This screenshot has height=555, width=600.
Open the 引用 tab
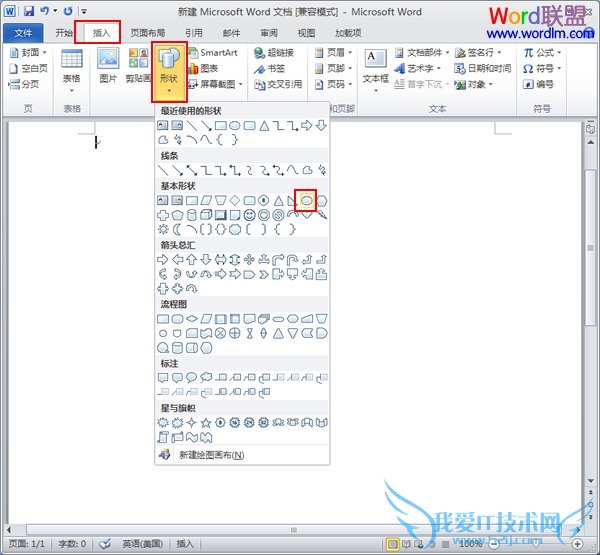pos(194,33)
